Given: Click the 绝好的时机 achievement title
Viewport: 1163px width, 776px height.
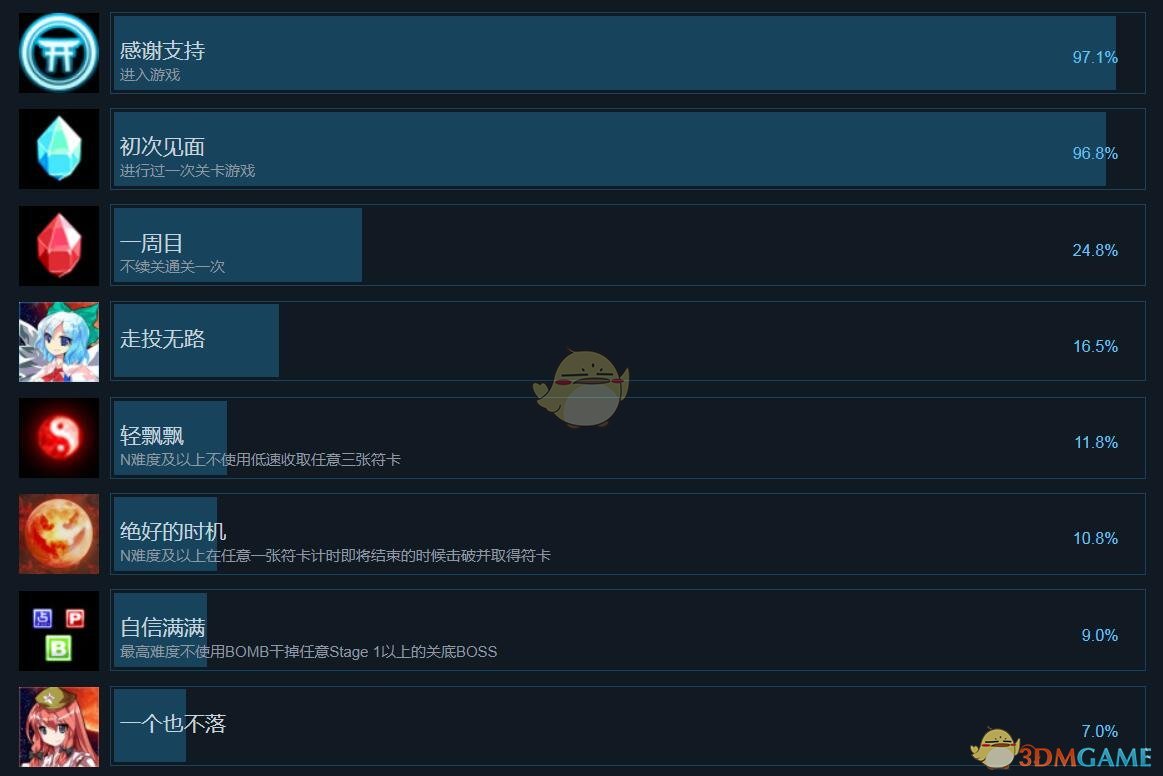Looking at the screenshot, I should (x=173, y=531).
